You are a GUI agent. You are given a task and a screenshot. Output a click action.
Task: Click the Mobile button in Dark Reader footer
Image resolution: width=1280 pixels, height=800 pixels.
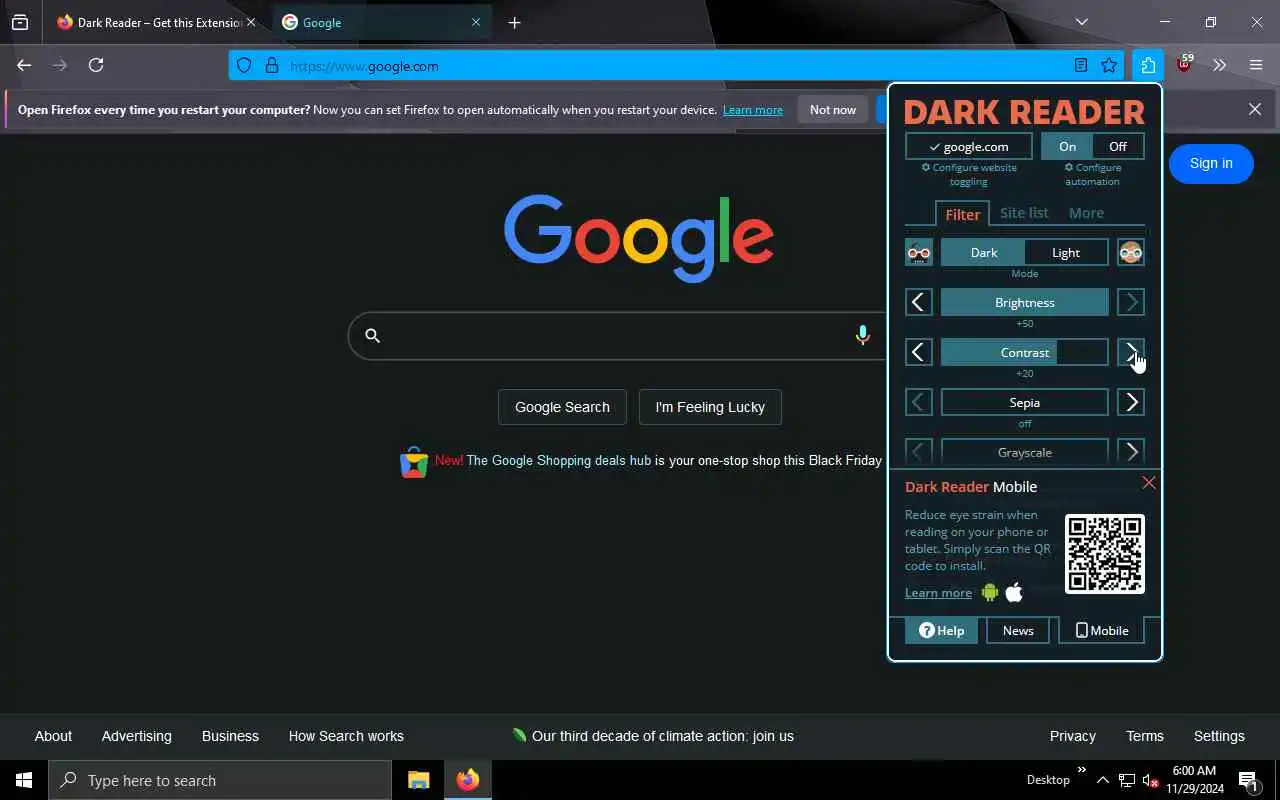[x=1101, y=630]
